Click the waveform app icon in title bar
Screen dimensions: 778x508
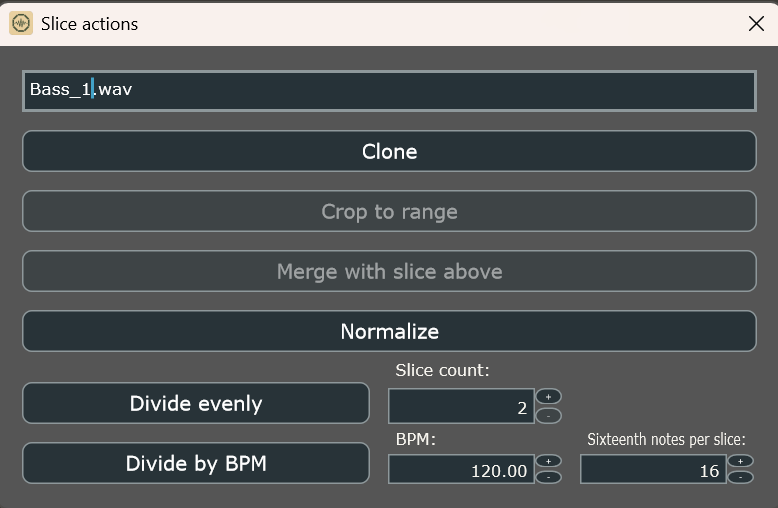tap(21, 23)
